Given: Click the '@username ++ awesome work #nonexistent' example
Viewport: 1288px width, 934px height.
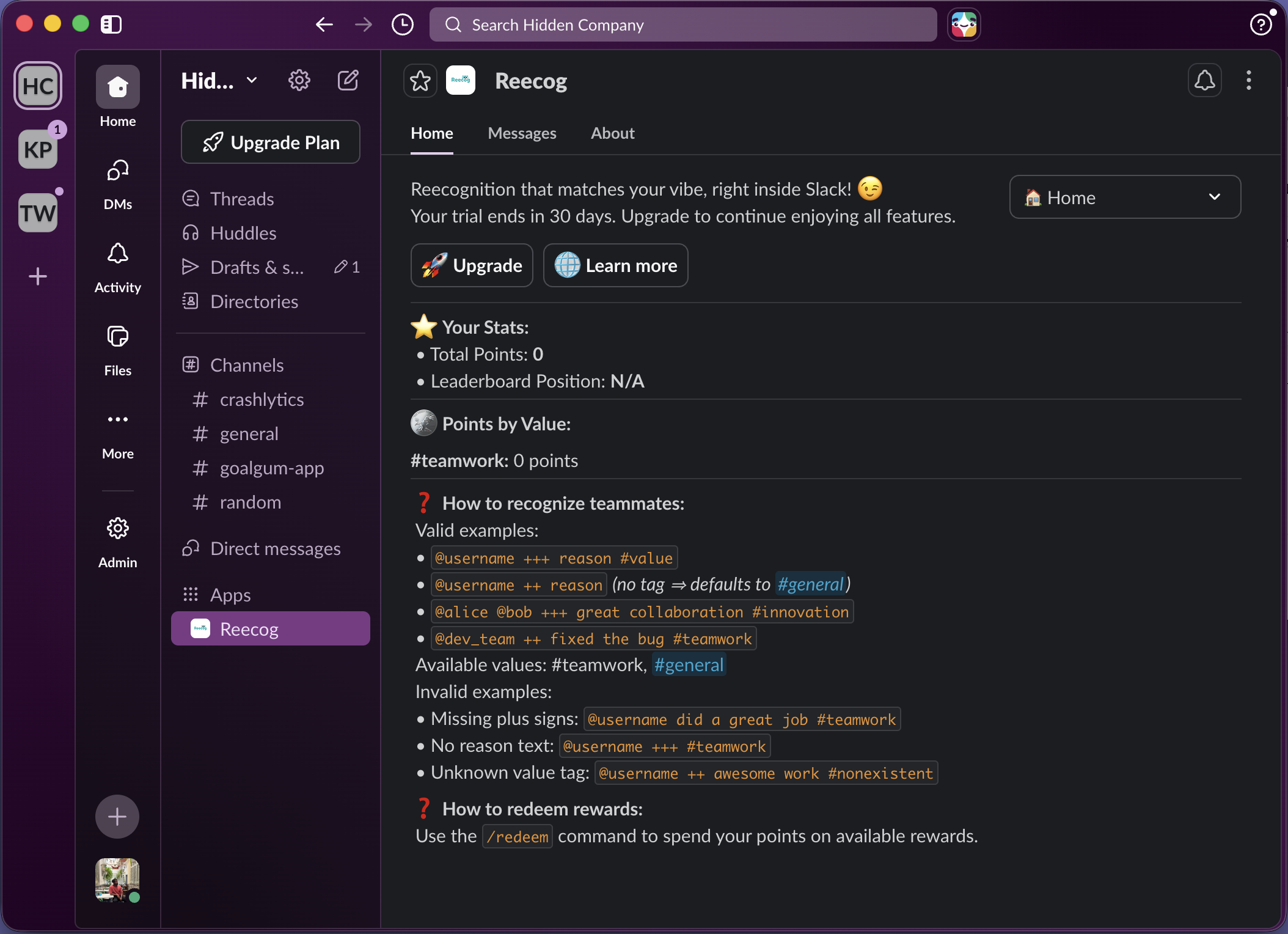Looking at the screenshot, I should click(766, 773).
